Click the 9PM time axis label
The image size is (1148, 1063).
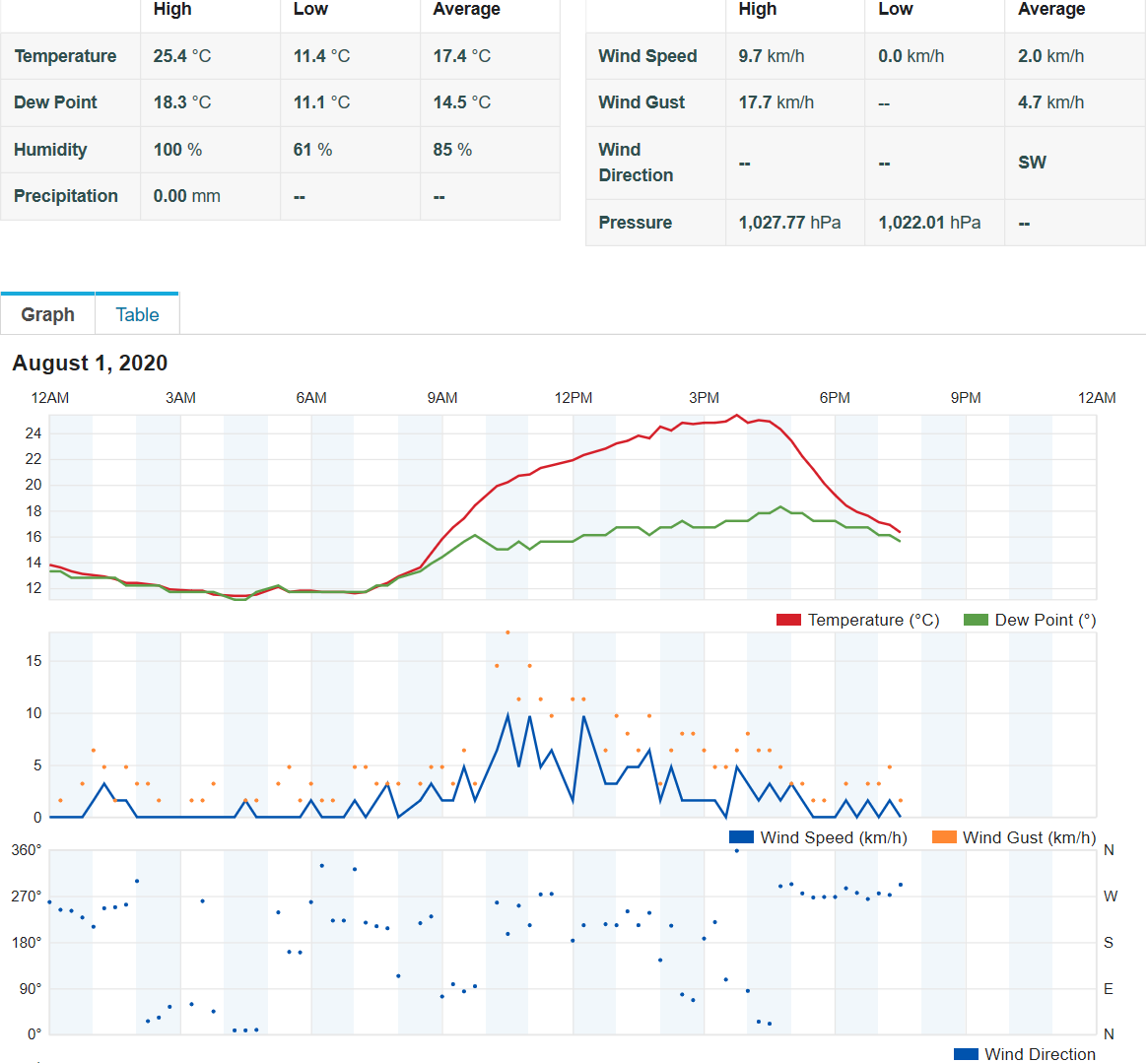966,398
